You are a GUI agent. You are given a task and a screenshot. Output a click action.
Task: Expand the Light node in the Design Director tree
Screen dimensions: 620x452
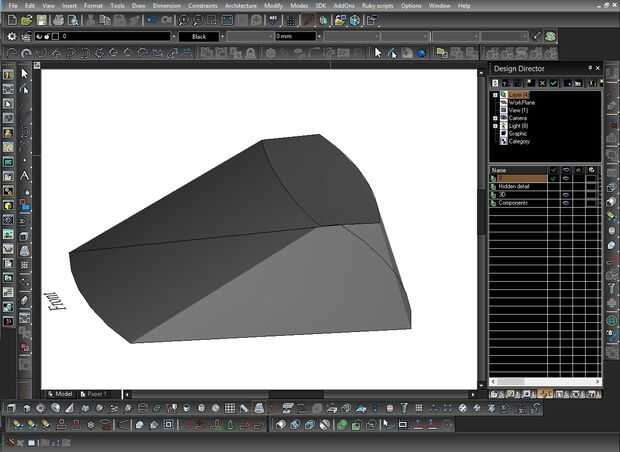coord(495,126)
